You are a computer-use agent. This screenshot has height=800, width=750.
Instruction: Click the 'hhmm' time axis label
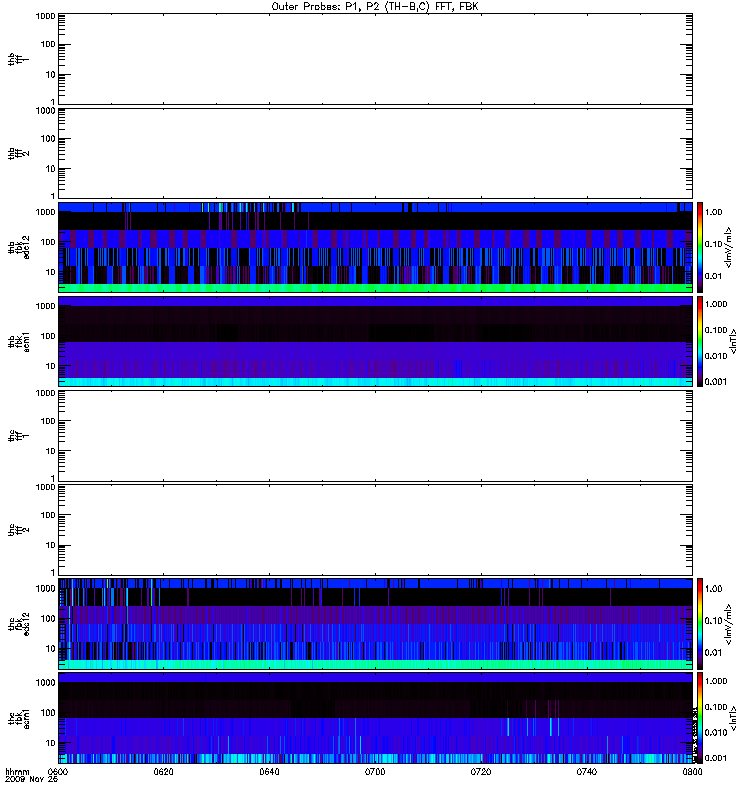[x=17, y=772]
